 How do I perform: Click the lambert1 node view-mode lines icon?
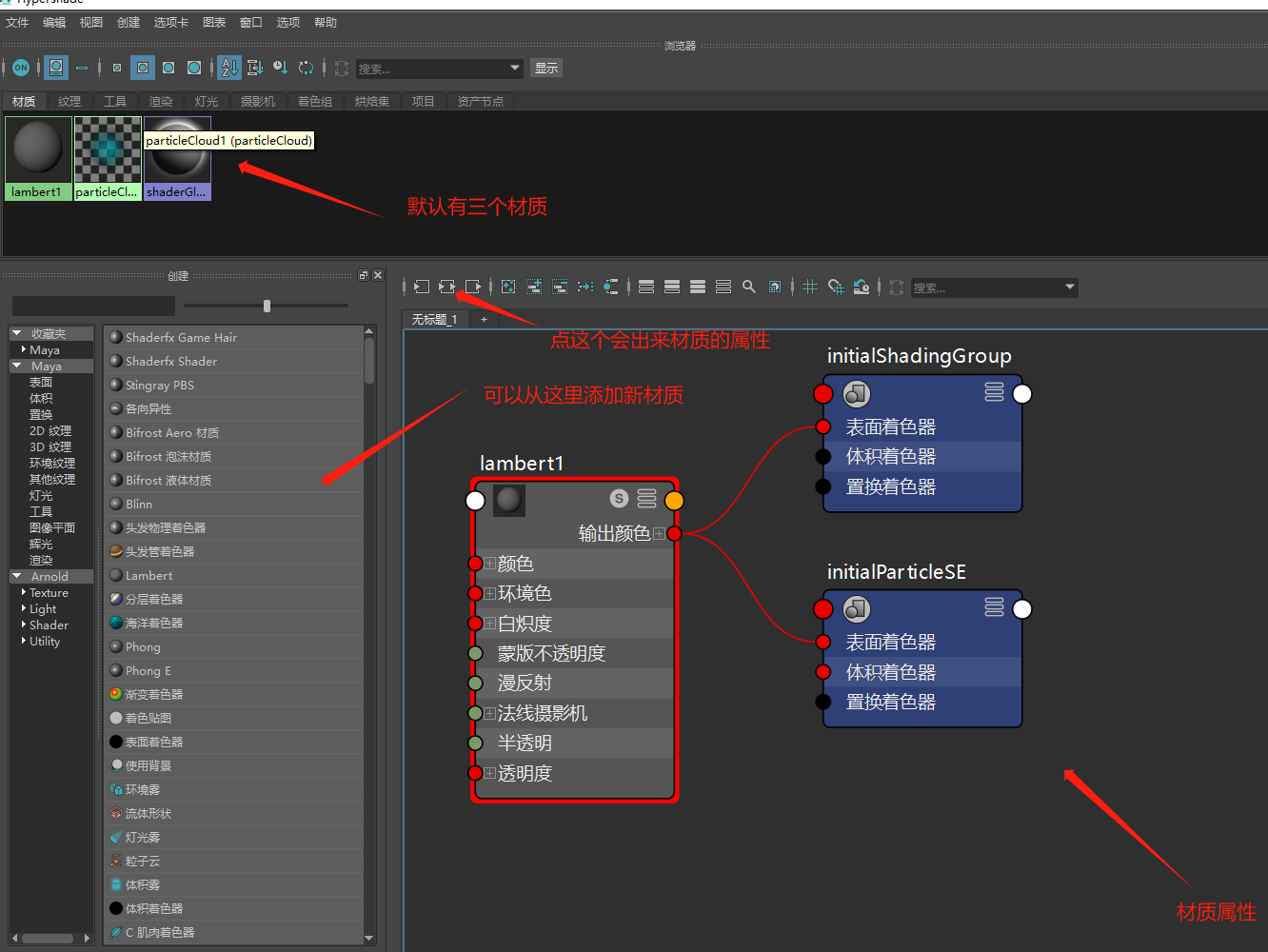[x=647, y=498]
